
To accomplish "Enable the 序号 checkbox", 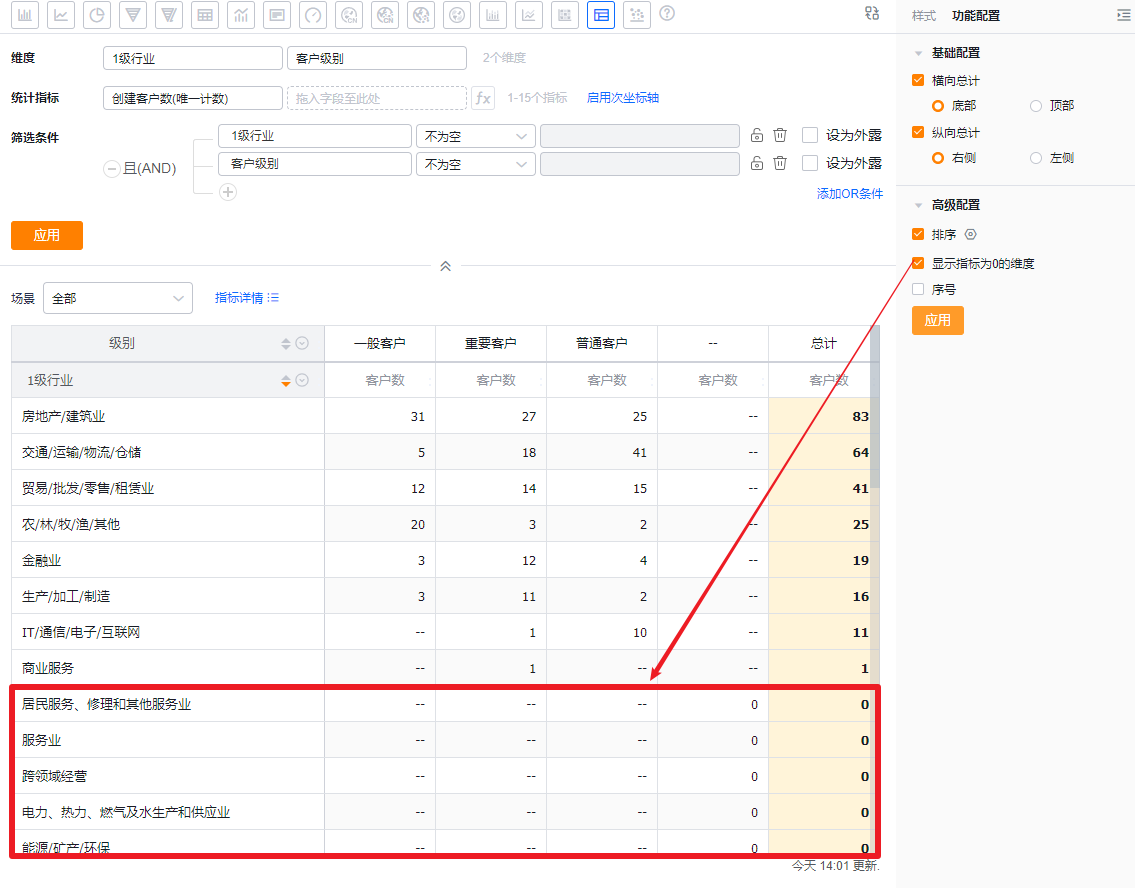I will pyautogui.click(x=918, y=289).
